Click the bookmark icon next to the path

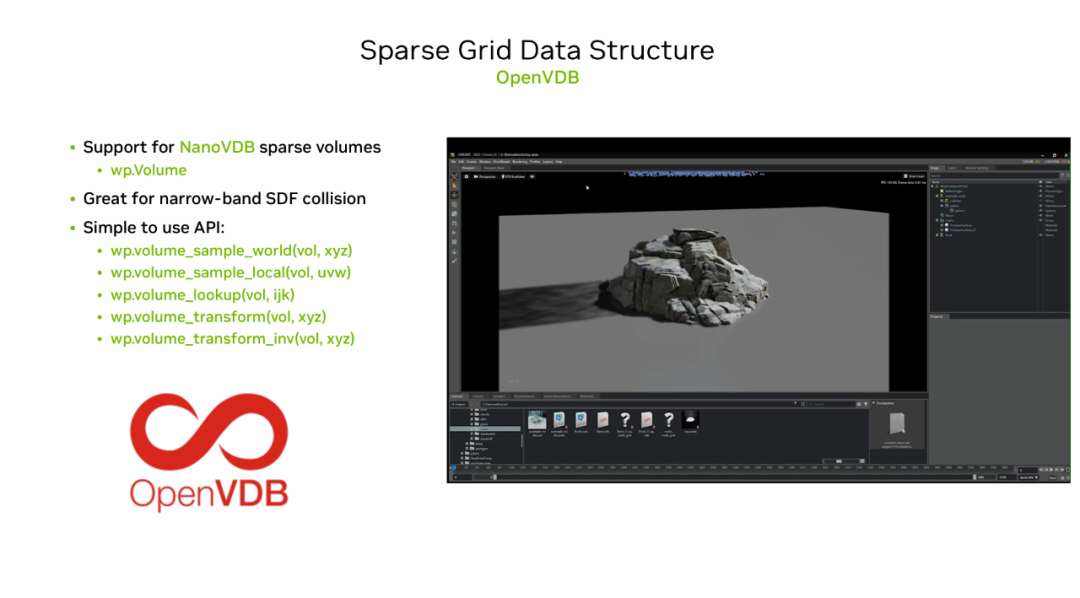(803, 404)
